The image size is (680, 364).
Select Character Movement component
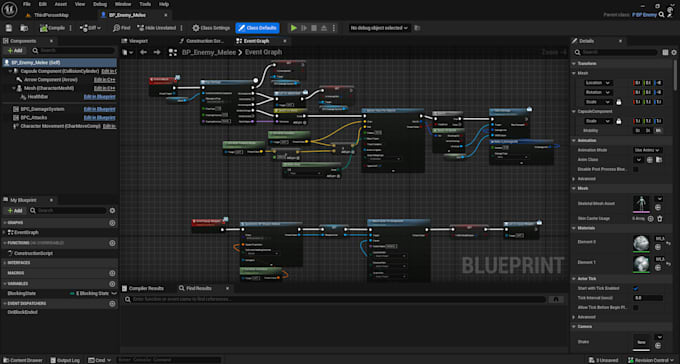[x=61, y=126]
